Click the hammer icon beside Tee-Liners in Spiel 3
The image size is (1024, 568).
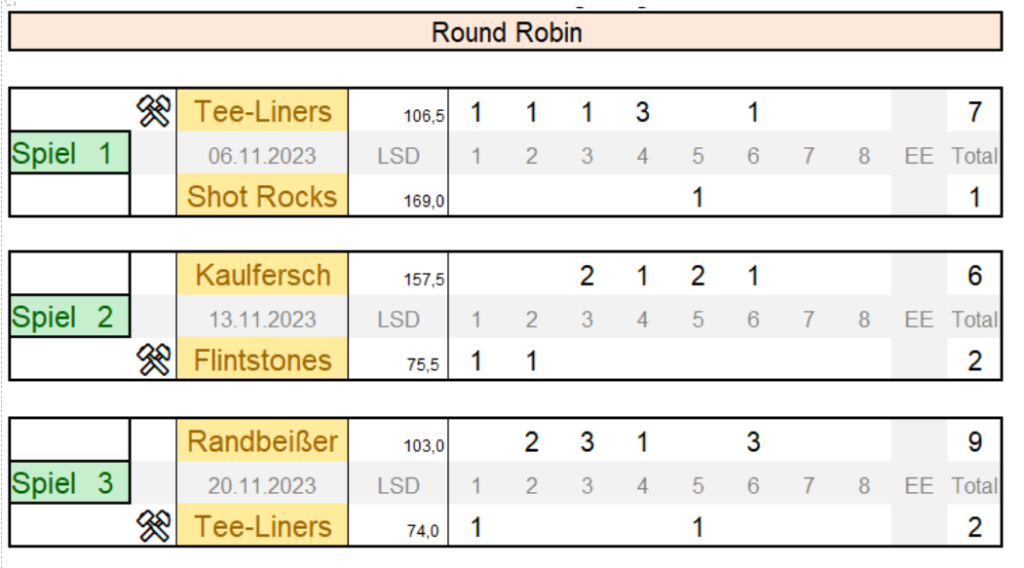pos(153,526)
